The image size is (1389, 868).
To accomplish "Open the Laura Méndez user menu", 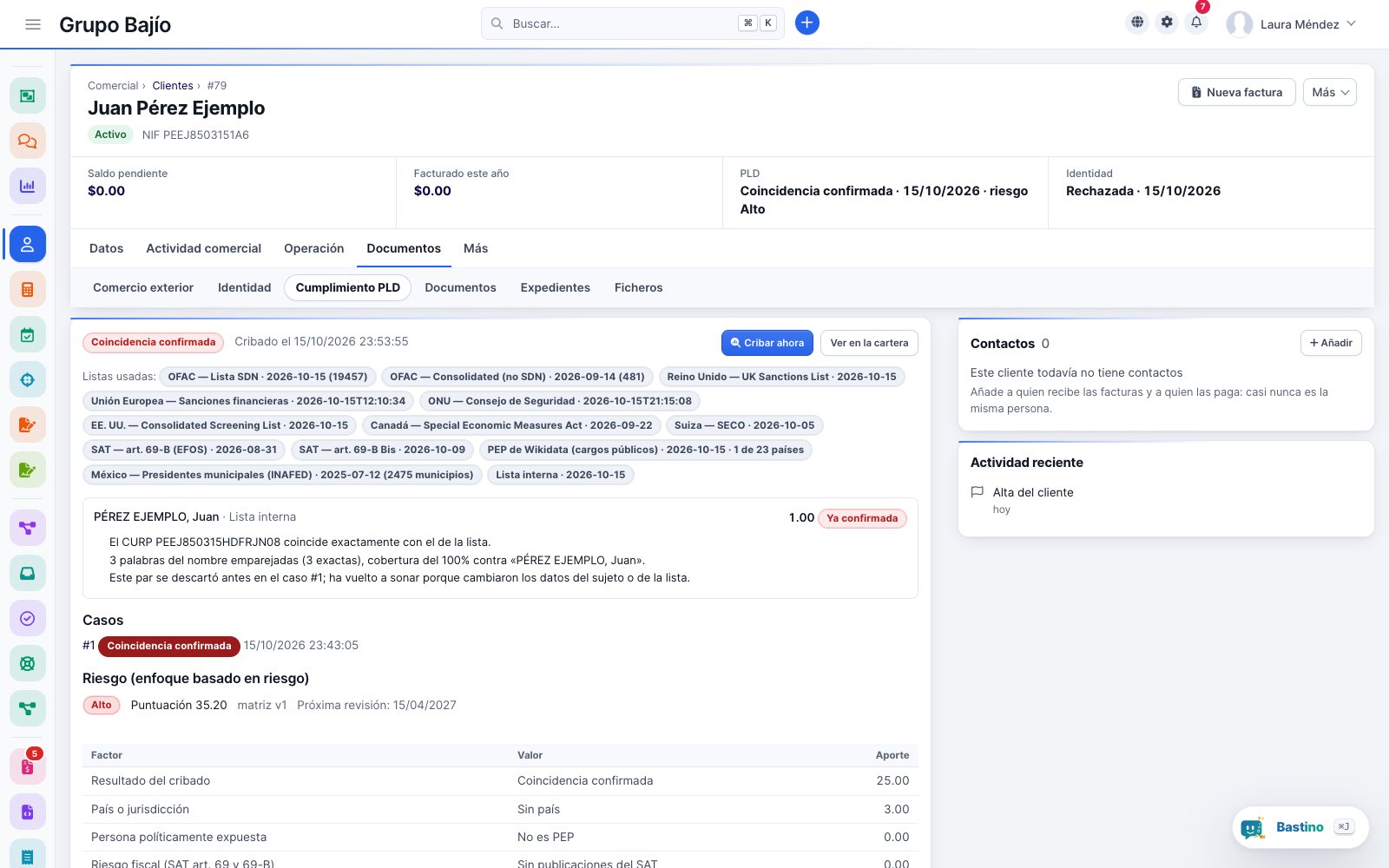I will pos(1292,24).
